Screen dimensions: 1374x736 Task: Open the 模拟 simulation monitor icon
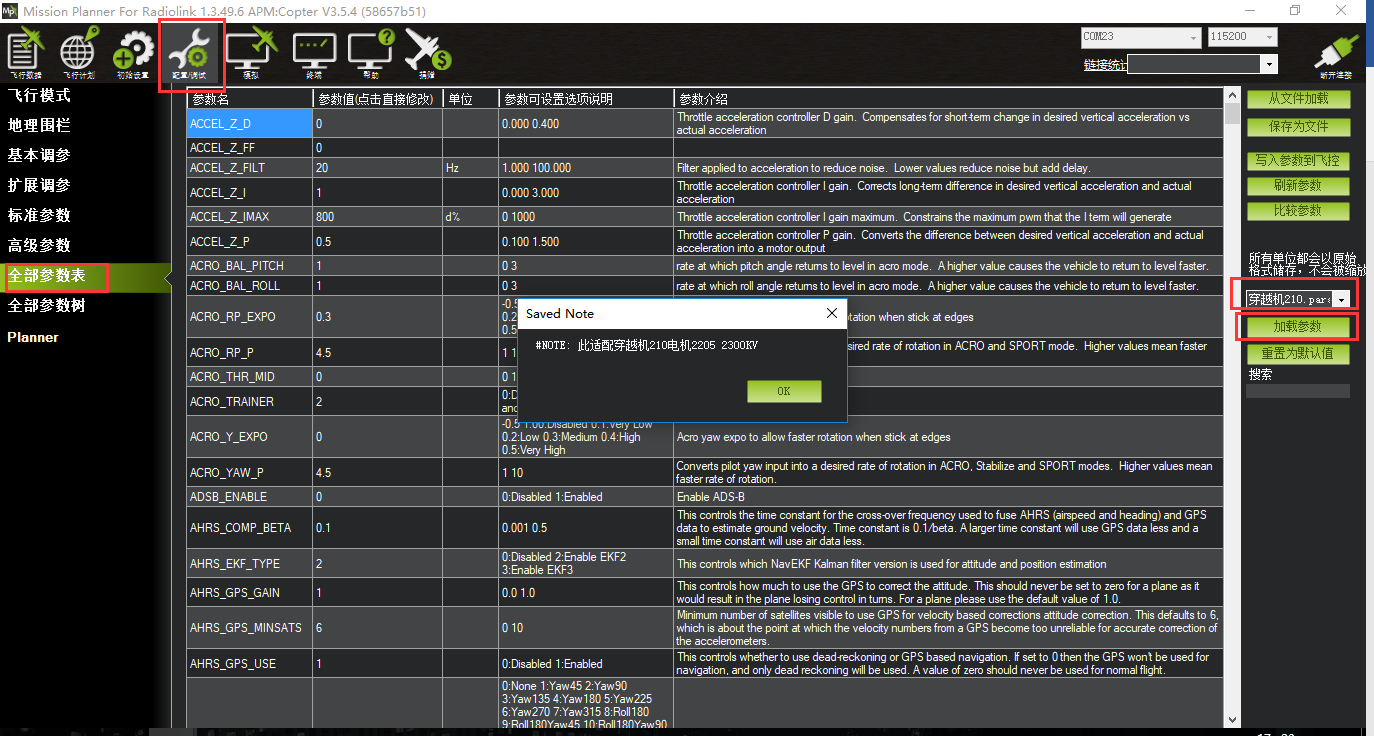pos(250,52)
